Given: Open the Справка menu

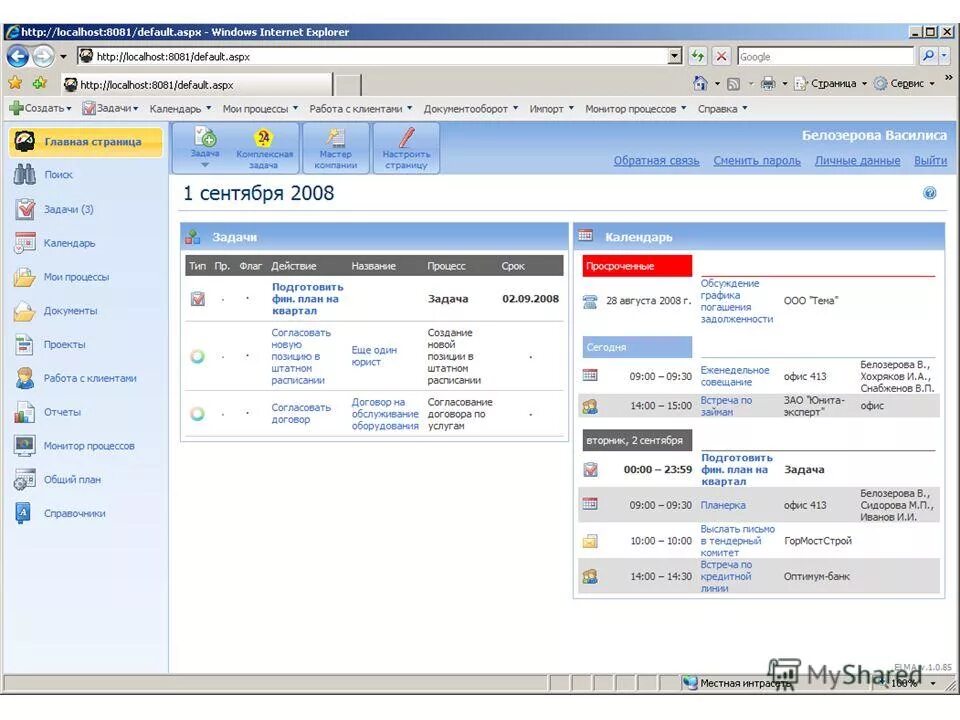Looking at the screenshot, I should pyautogui.click(x=721, y=108).
